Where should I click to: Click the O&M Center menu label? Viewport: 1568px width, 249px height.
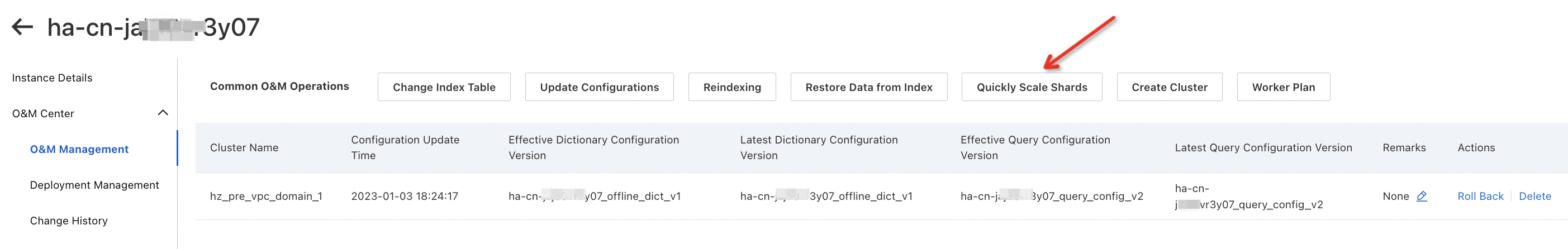43,114
